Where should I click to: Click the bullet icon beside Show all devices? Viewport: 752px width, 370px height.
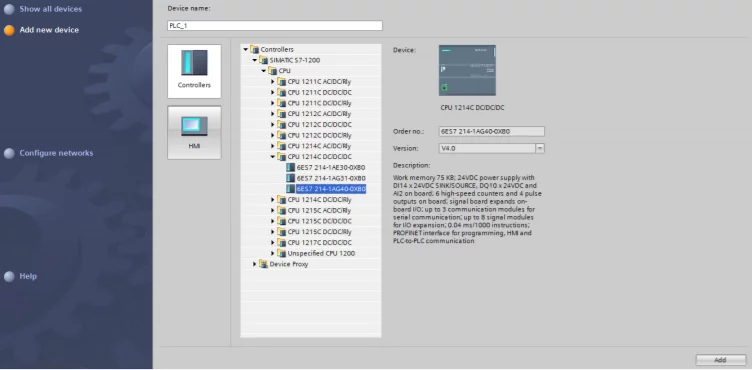tap(9, 9)
